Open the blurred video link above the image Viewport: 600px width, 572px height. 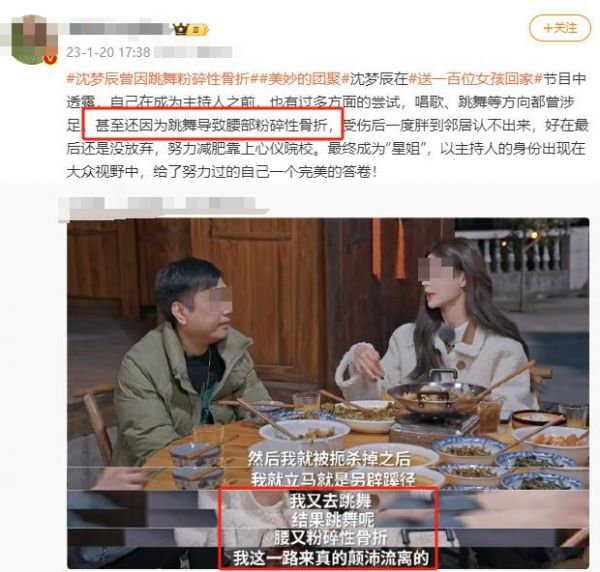tap(161, 207)
